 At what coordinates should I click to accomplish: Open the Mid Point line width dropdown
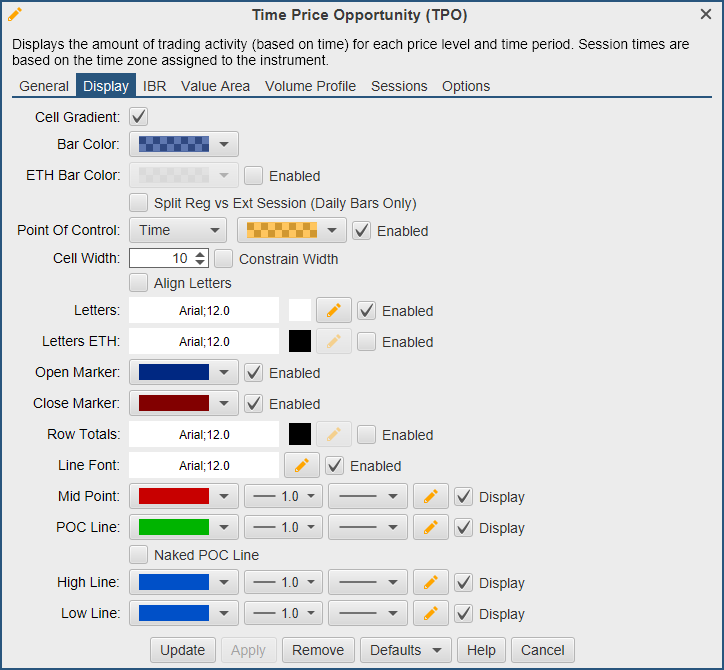click(284, 497)
